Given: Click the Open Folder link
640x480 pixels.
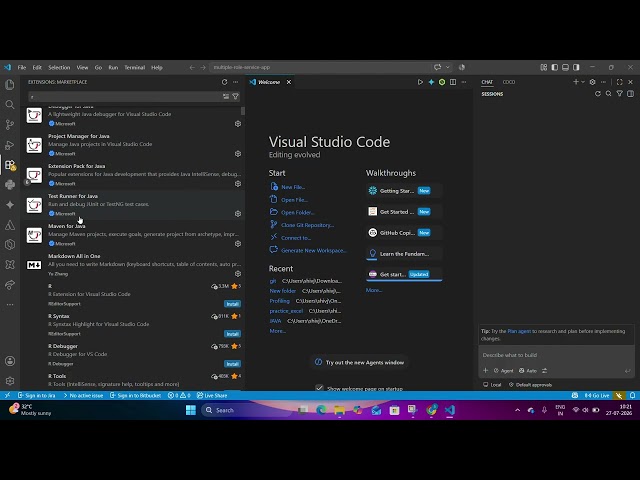Looking at the screenshot, I should point(298,212).
